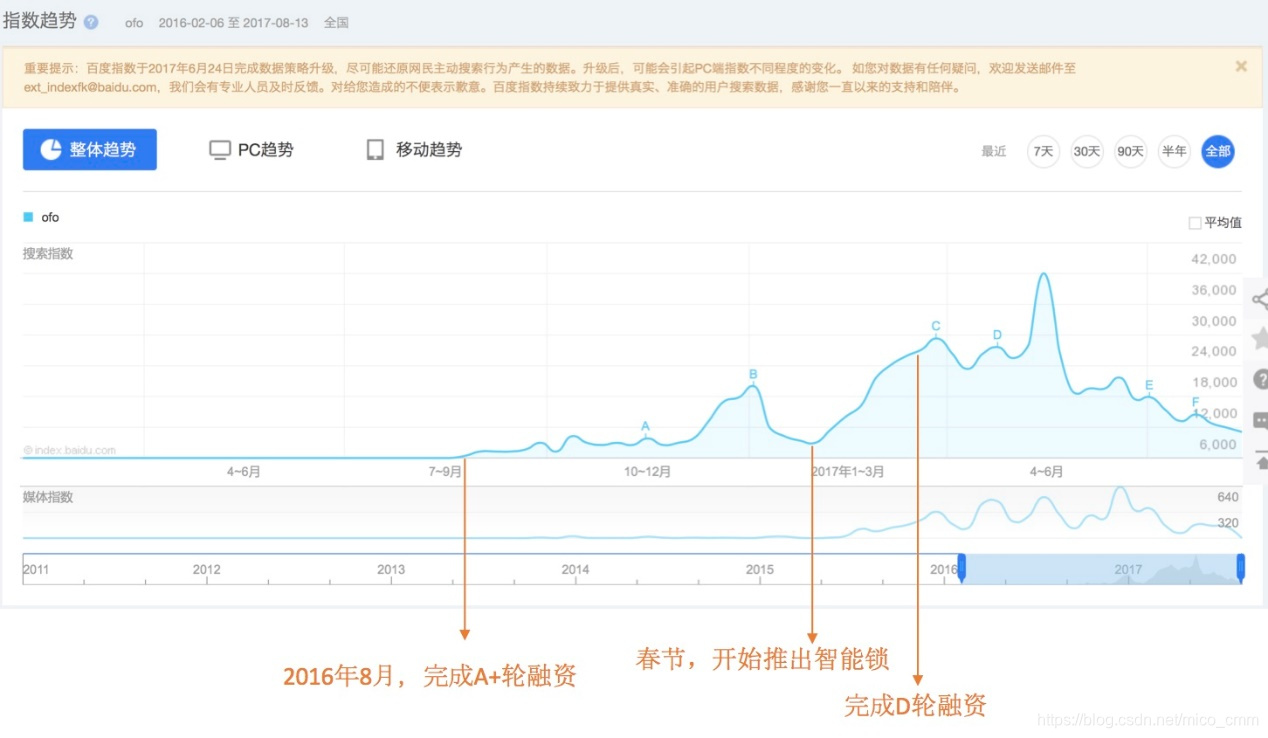
Task: Click news marker D on the chart
Action: coord(997,335)
